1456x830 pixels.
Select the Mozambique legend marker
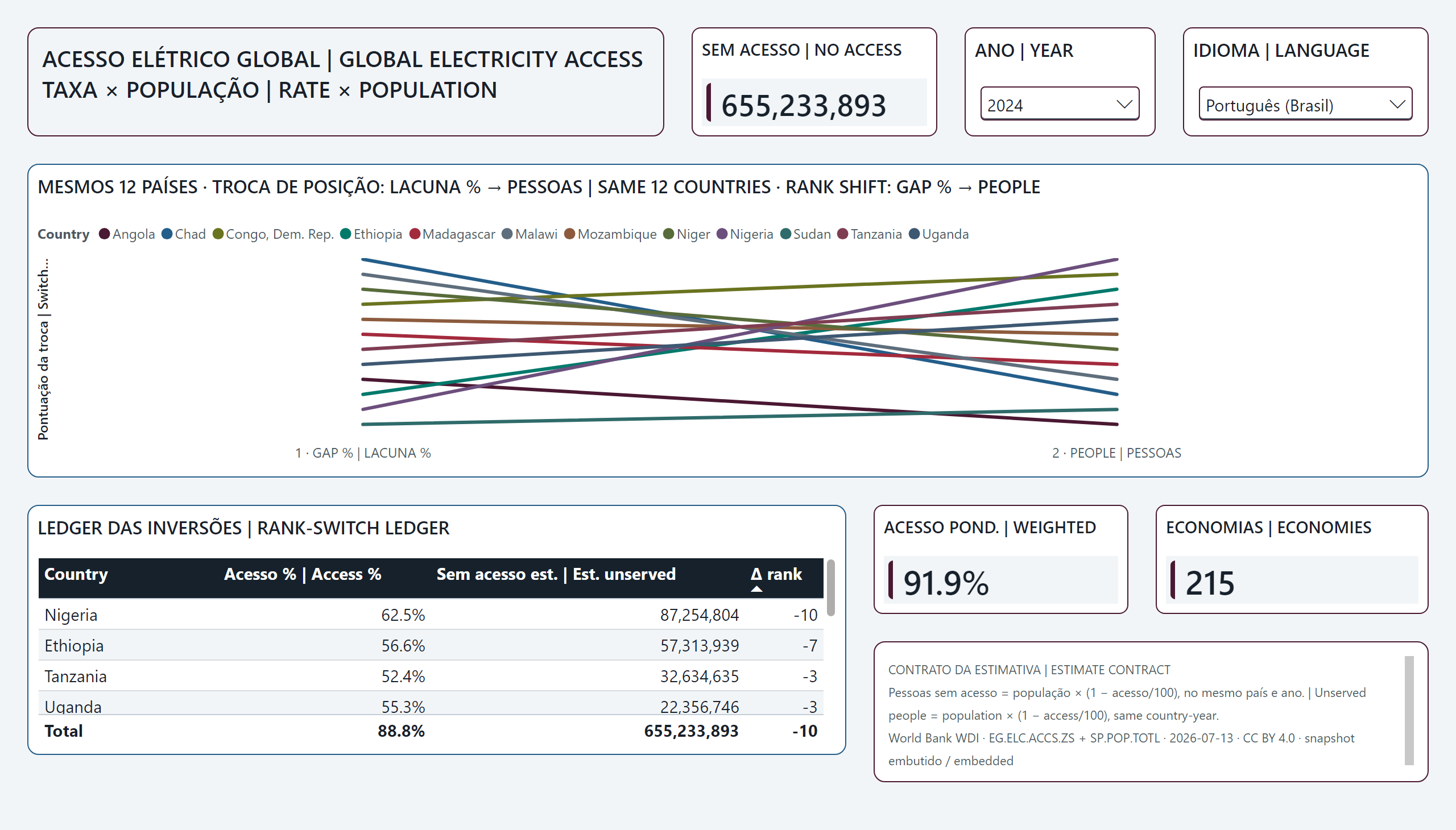pos(570,234)
